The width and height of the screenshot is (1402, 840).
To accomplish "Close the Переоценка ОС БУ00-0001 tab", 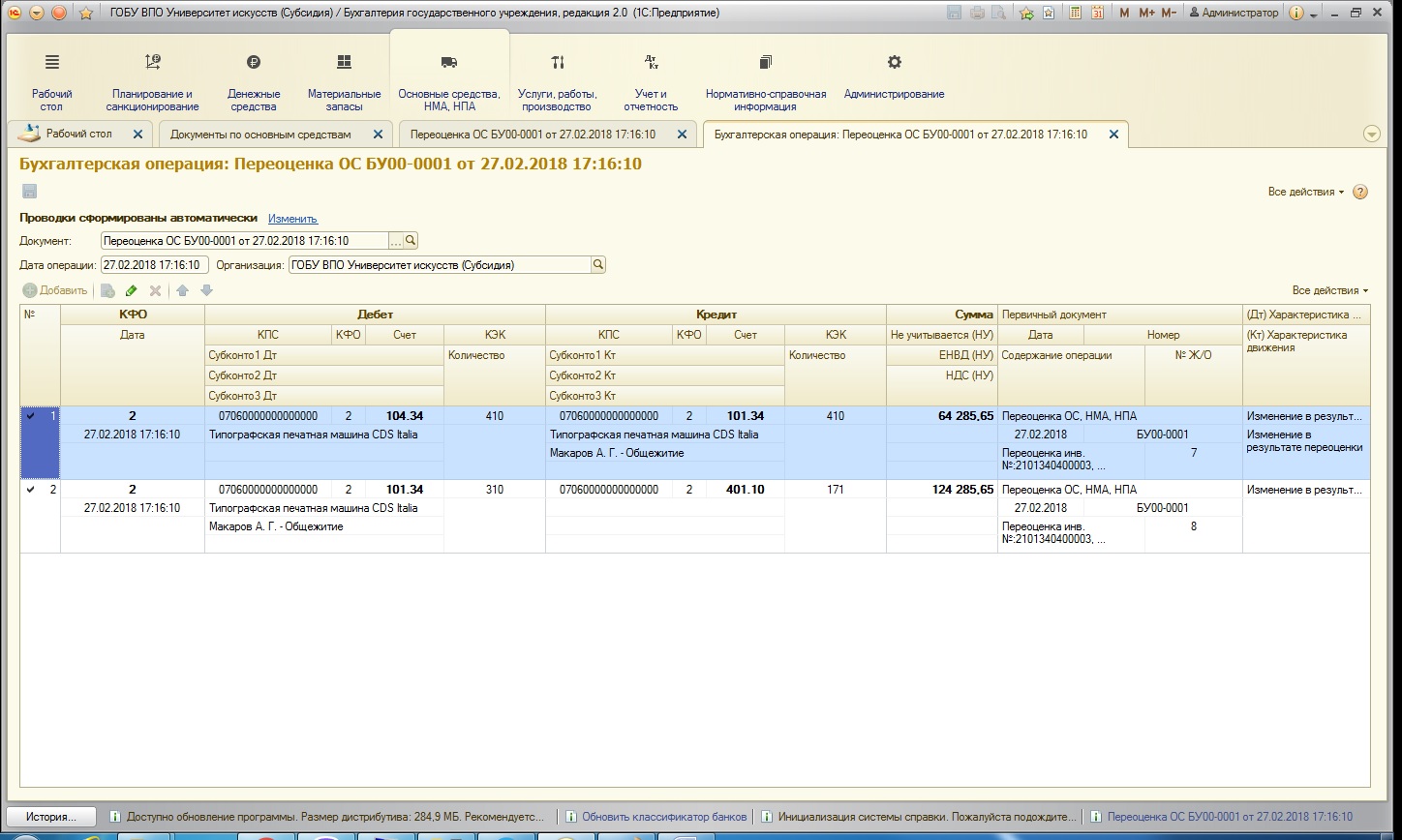I will [x=684, y=135].
